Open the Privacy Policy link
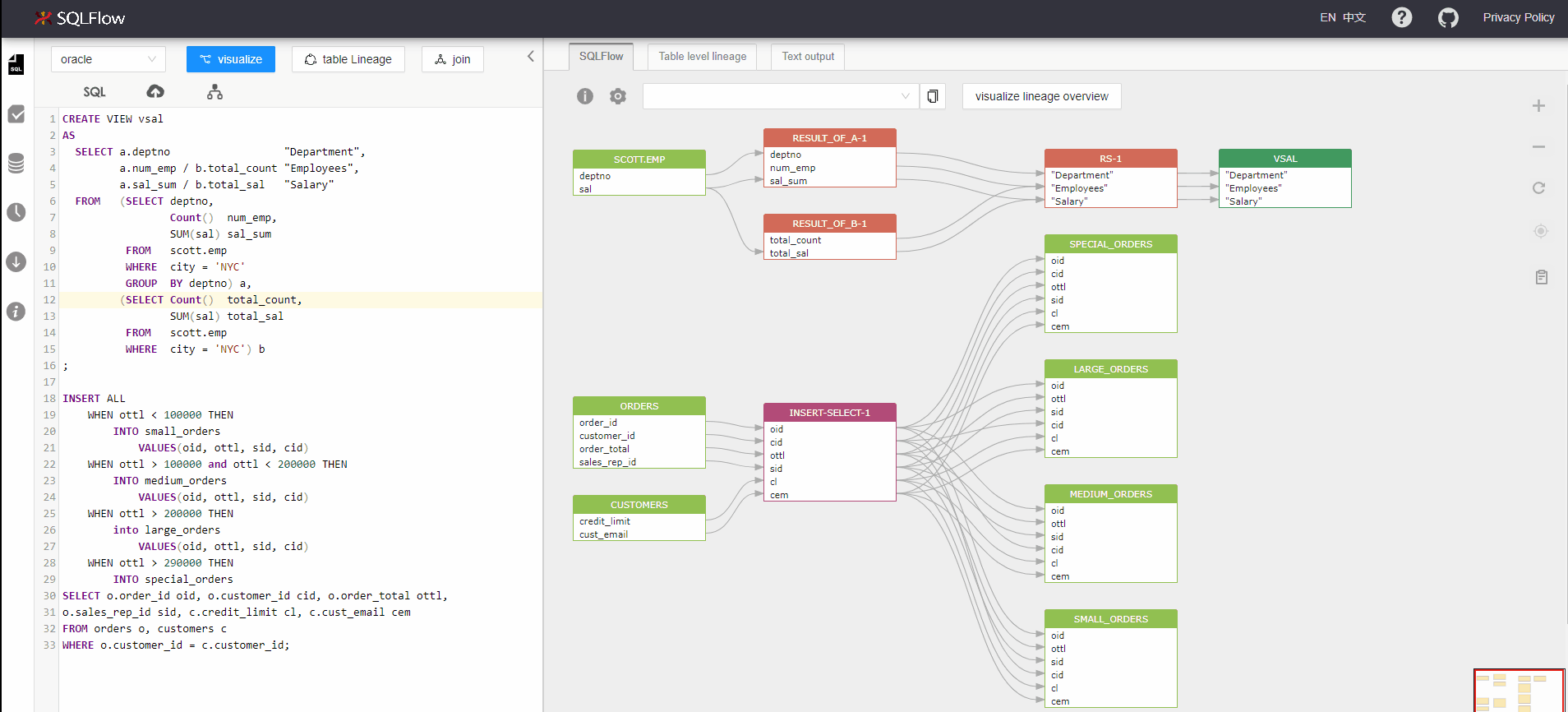The width and height of the screenshot is (1568, 712). [1518, 17]
